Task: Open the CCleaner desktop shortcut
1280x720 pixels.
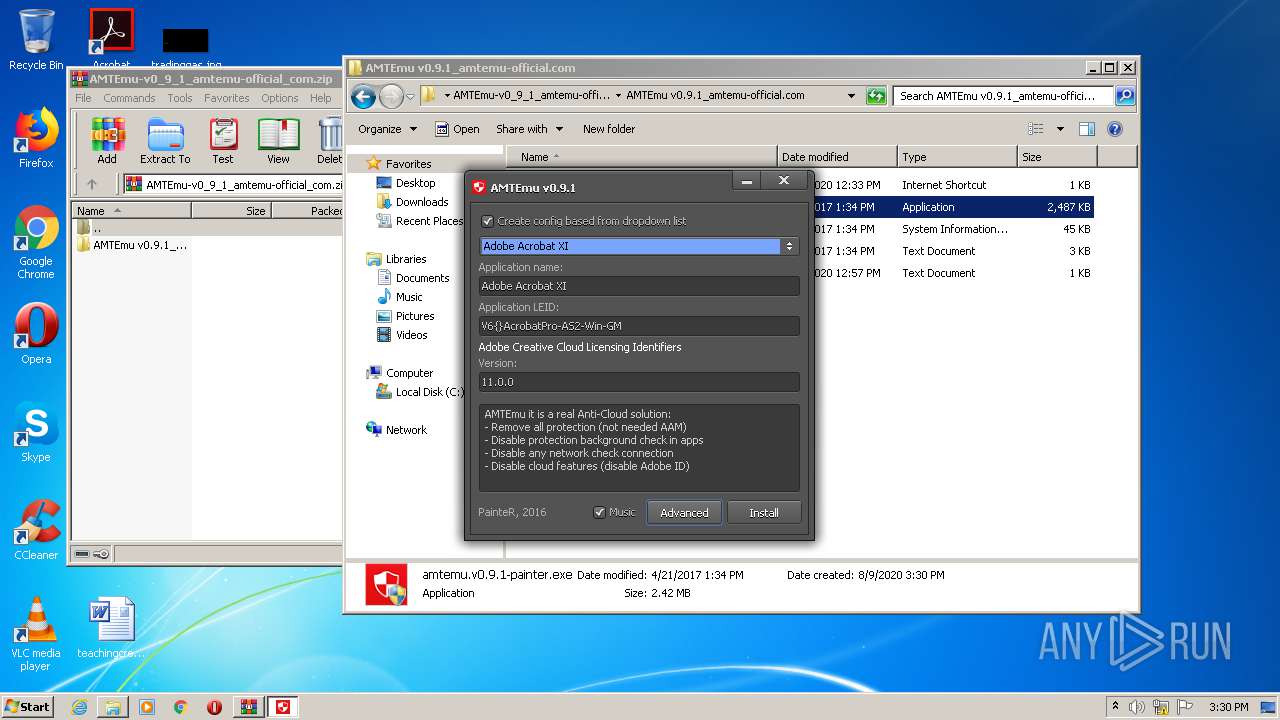Action: coord(36,530)
